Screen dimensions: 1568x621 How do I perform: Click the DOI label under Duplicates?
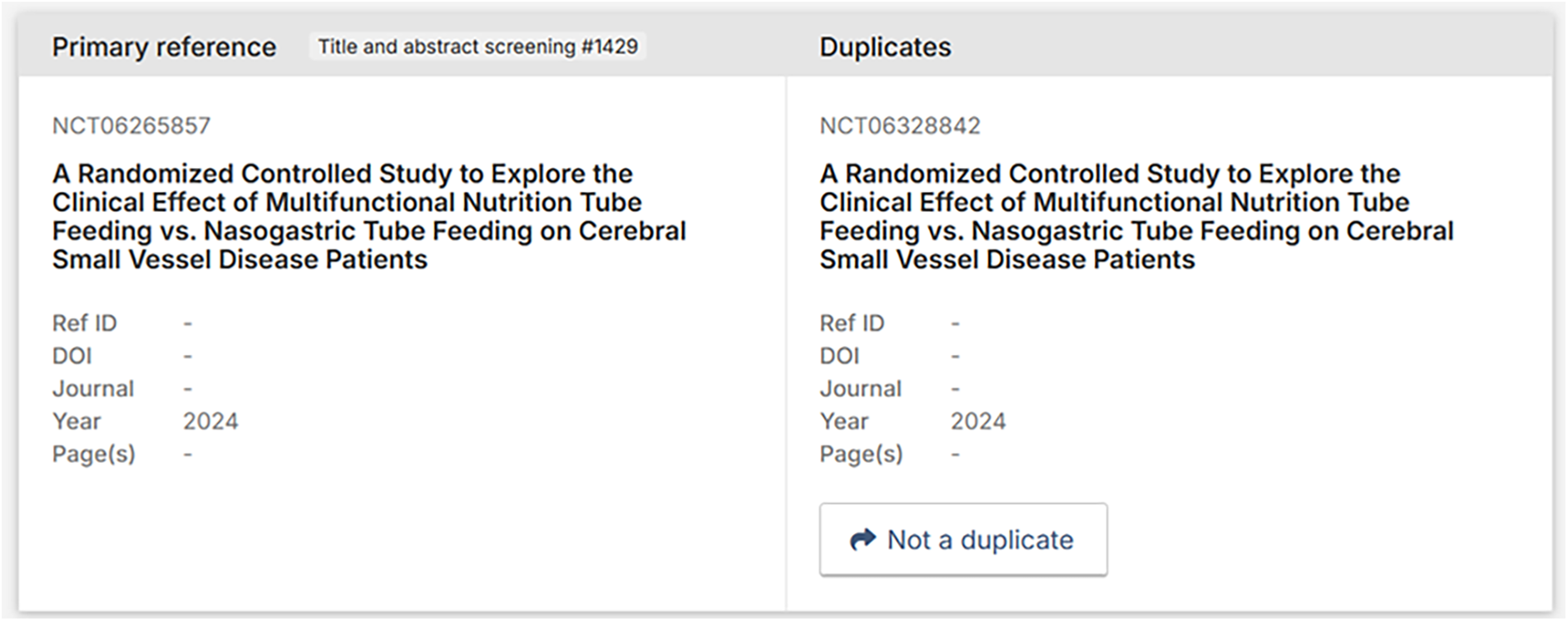[x=838, y=356]
